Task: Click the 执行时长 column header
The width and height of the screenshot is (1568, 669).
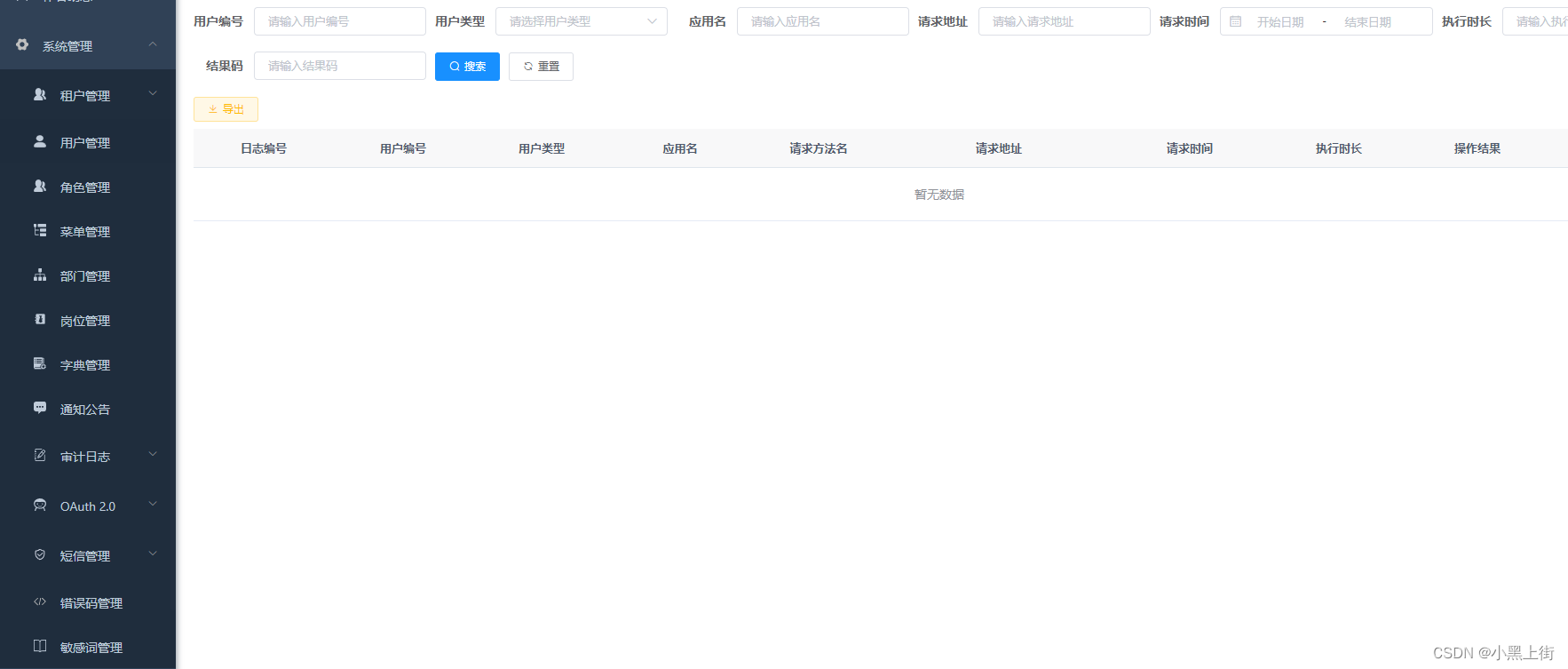Action: click(x=1339, y=148)
